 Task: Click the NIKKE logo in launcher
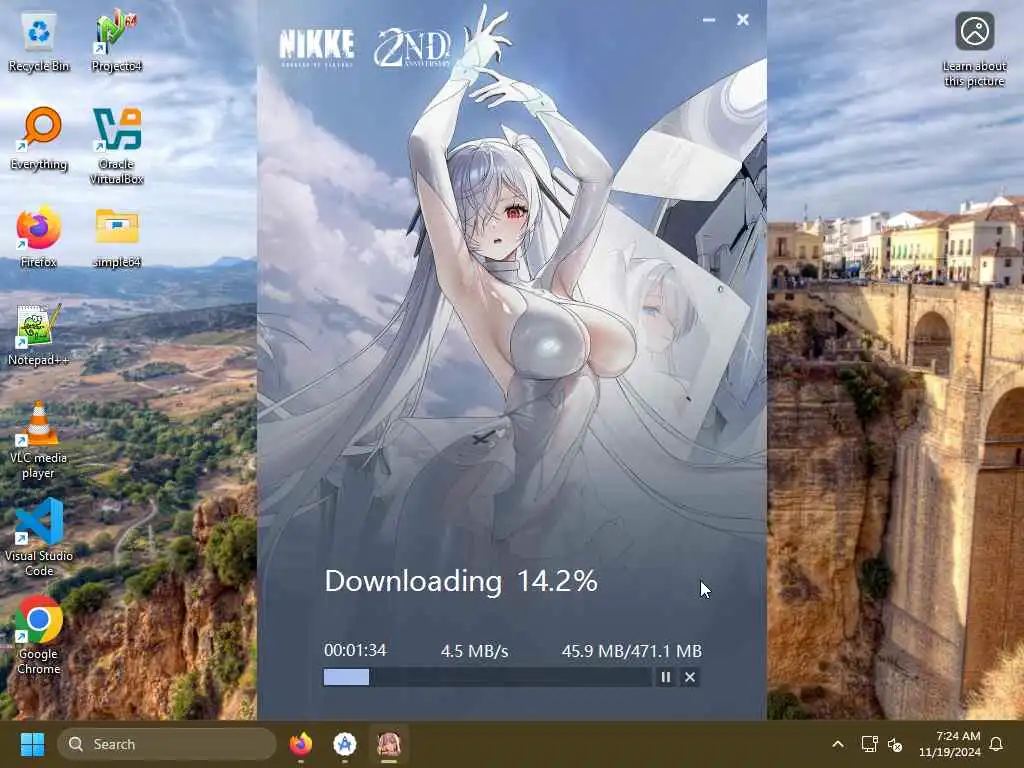tap(317, 48)
